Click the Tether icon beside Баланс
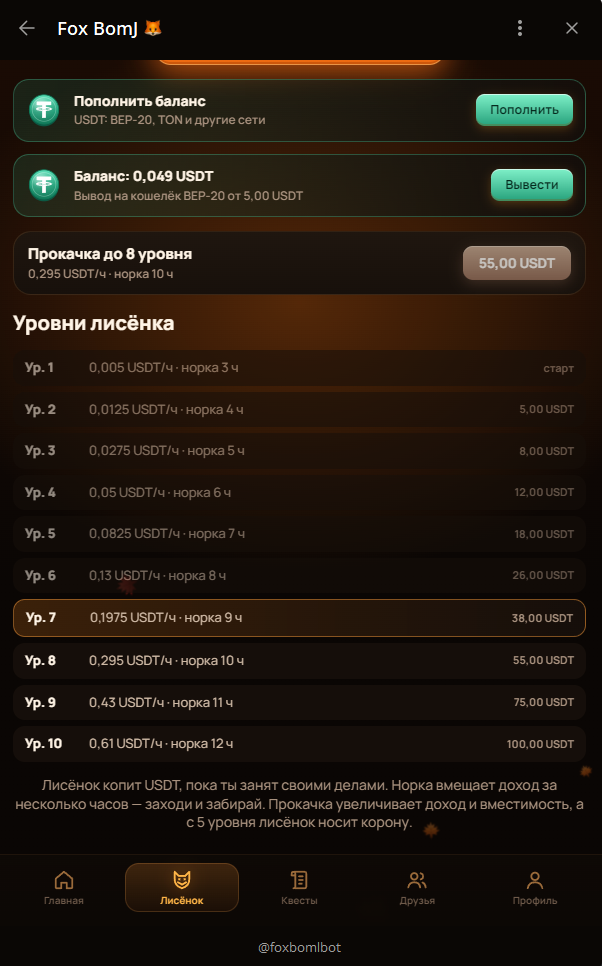Screen dimensions: 602x966 click(44, 185)
